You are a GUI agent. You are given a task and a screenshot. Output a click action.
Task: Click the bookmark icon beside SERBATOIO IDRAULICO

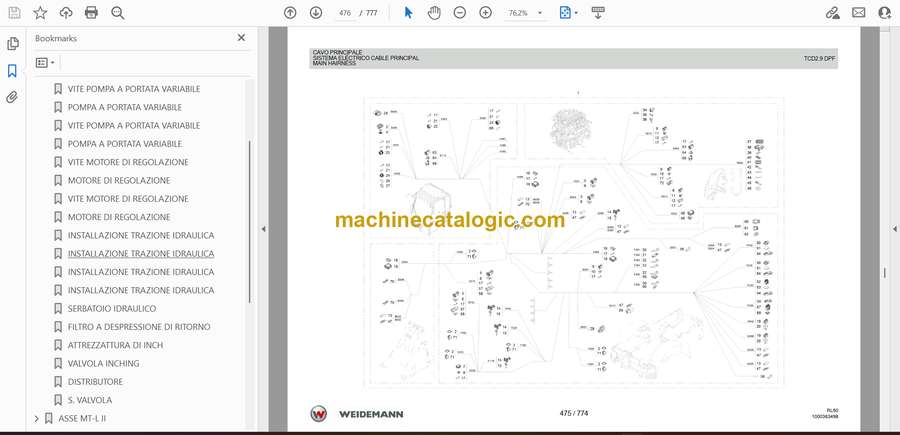pos(58,309)
